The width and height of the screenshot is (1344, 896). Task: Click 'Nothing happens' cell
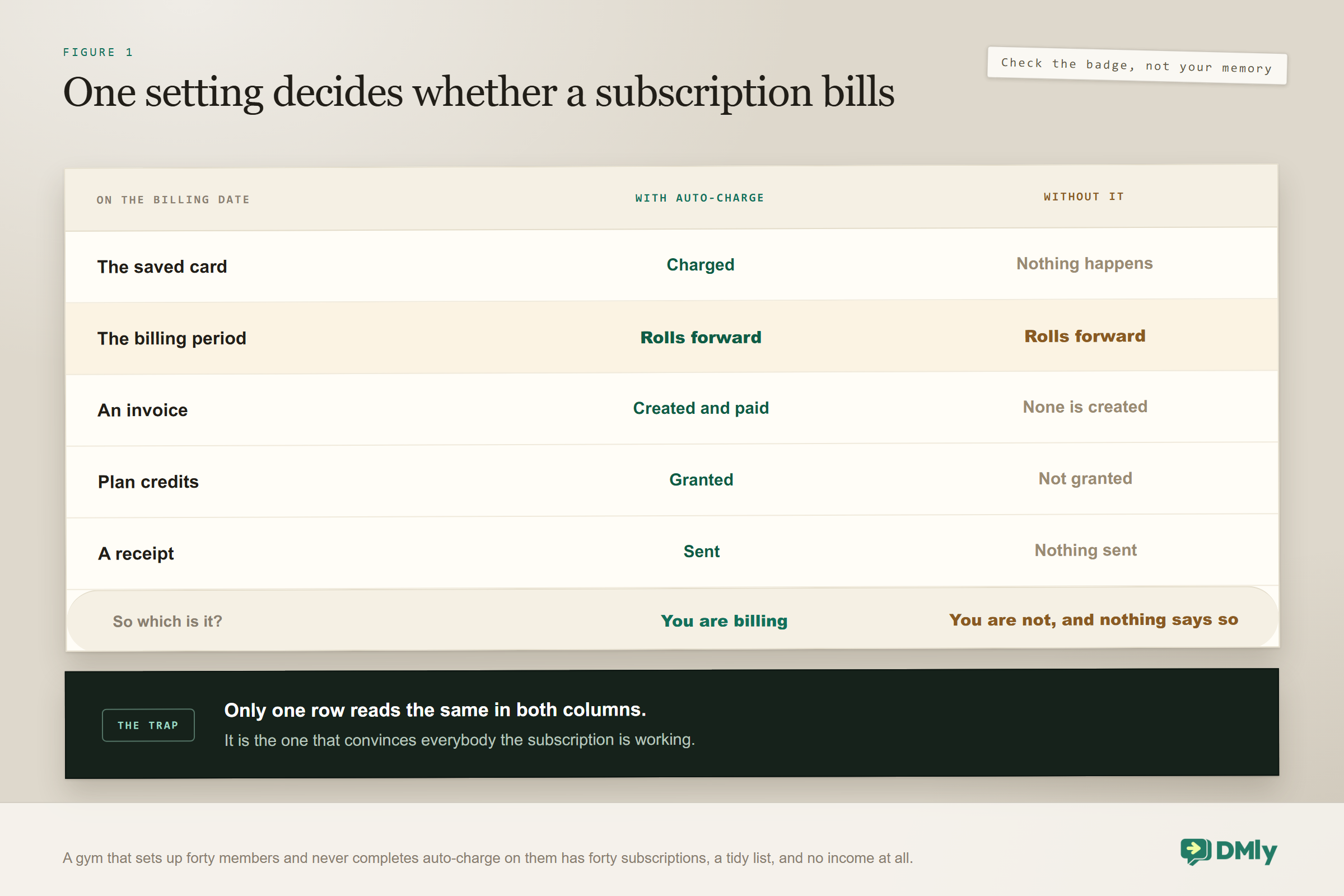(x=1085, y=263)
